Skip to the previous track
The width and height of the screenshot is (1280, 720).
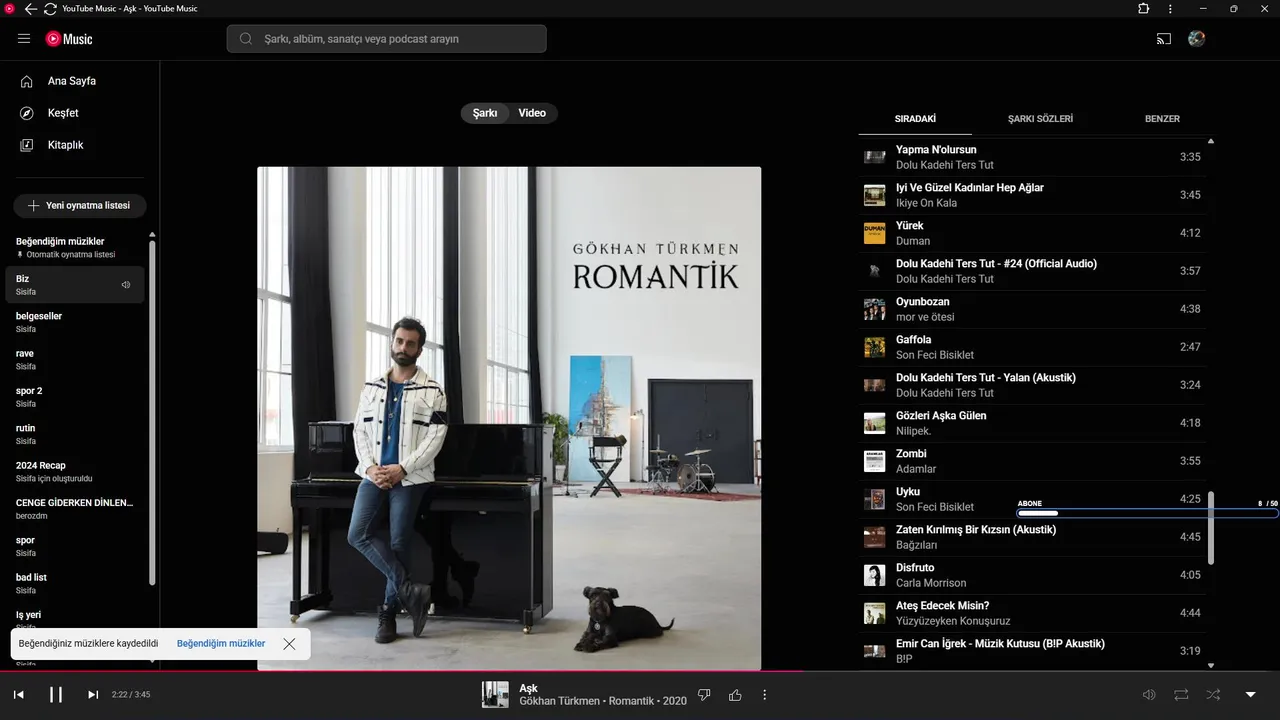[x=19, y=695]
